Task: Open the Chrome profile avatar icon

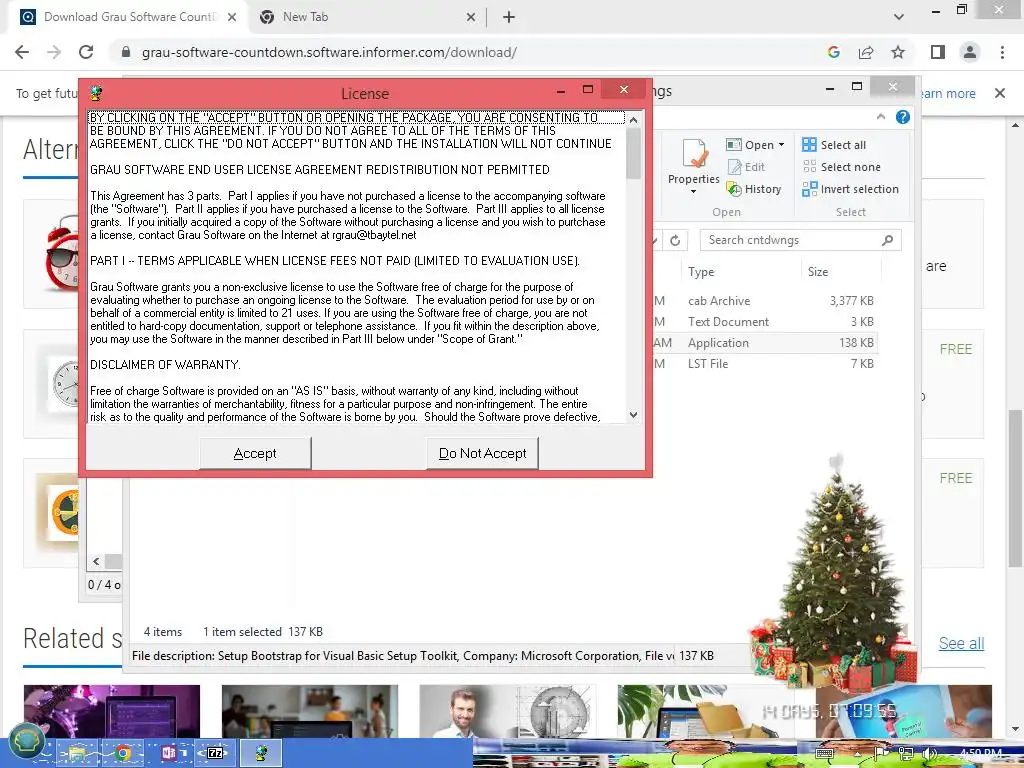Action: tap(970, 52)
